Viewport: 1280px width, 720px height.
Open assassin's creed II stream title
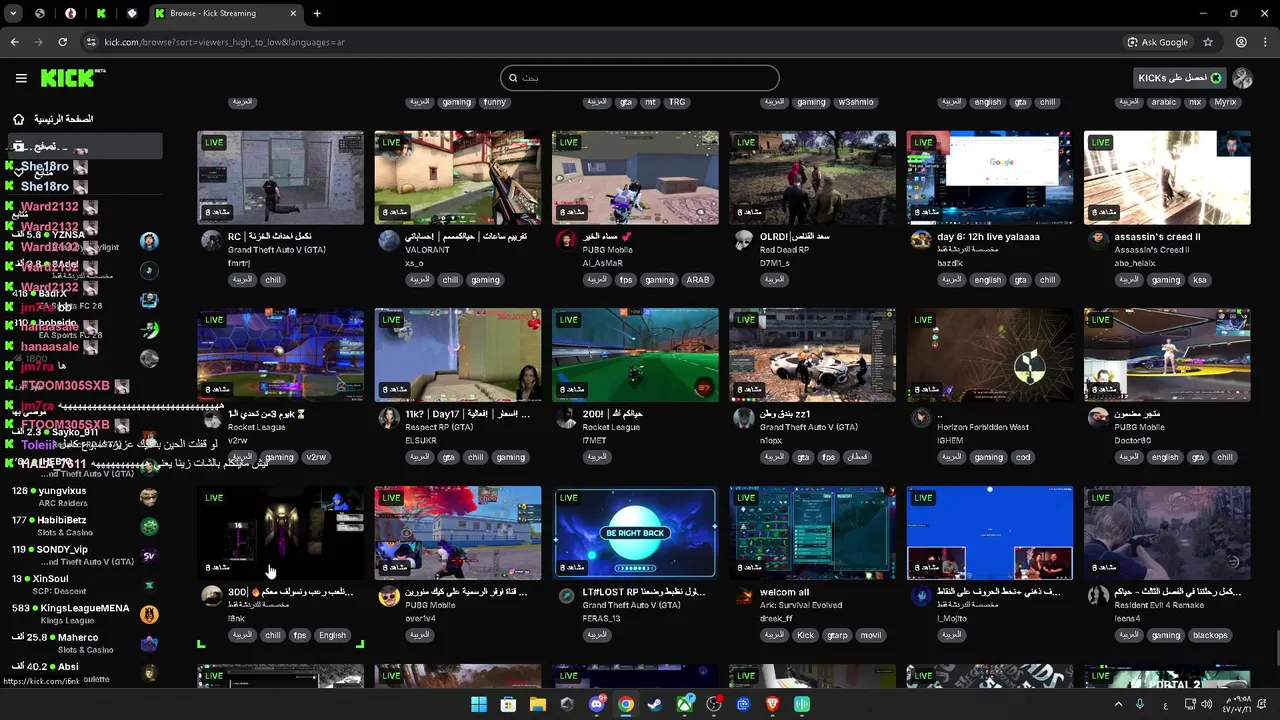pyautogui.click(x=1157, y=237)
